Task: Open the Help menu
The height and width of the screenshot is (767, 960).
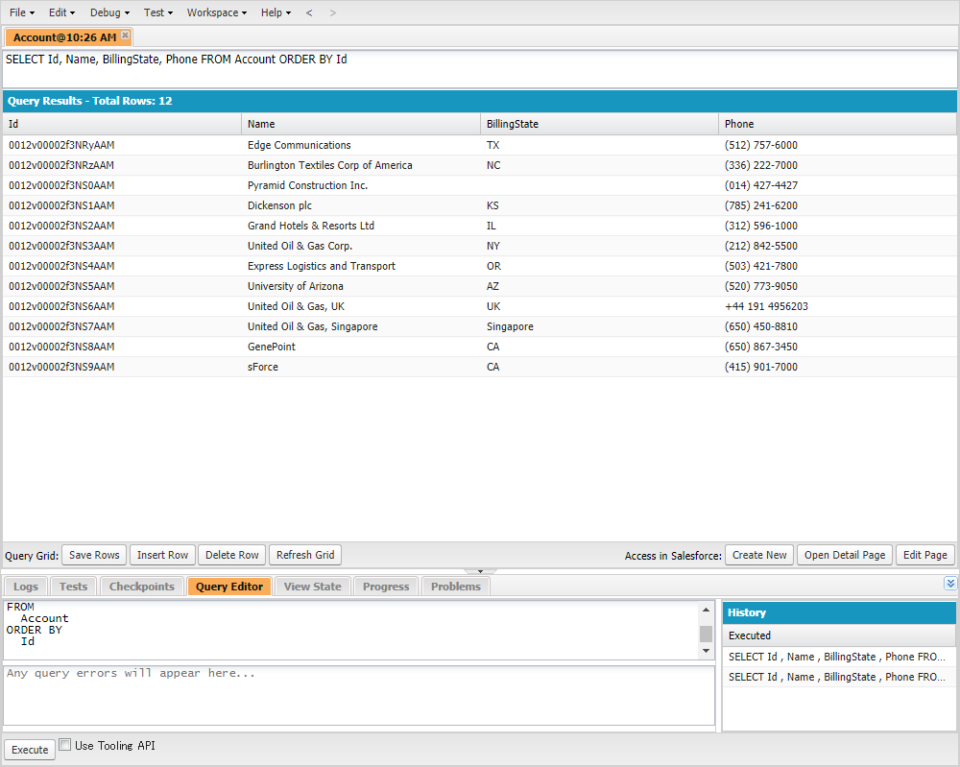Action: [x=276, y=13]
